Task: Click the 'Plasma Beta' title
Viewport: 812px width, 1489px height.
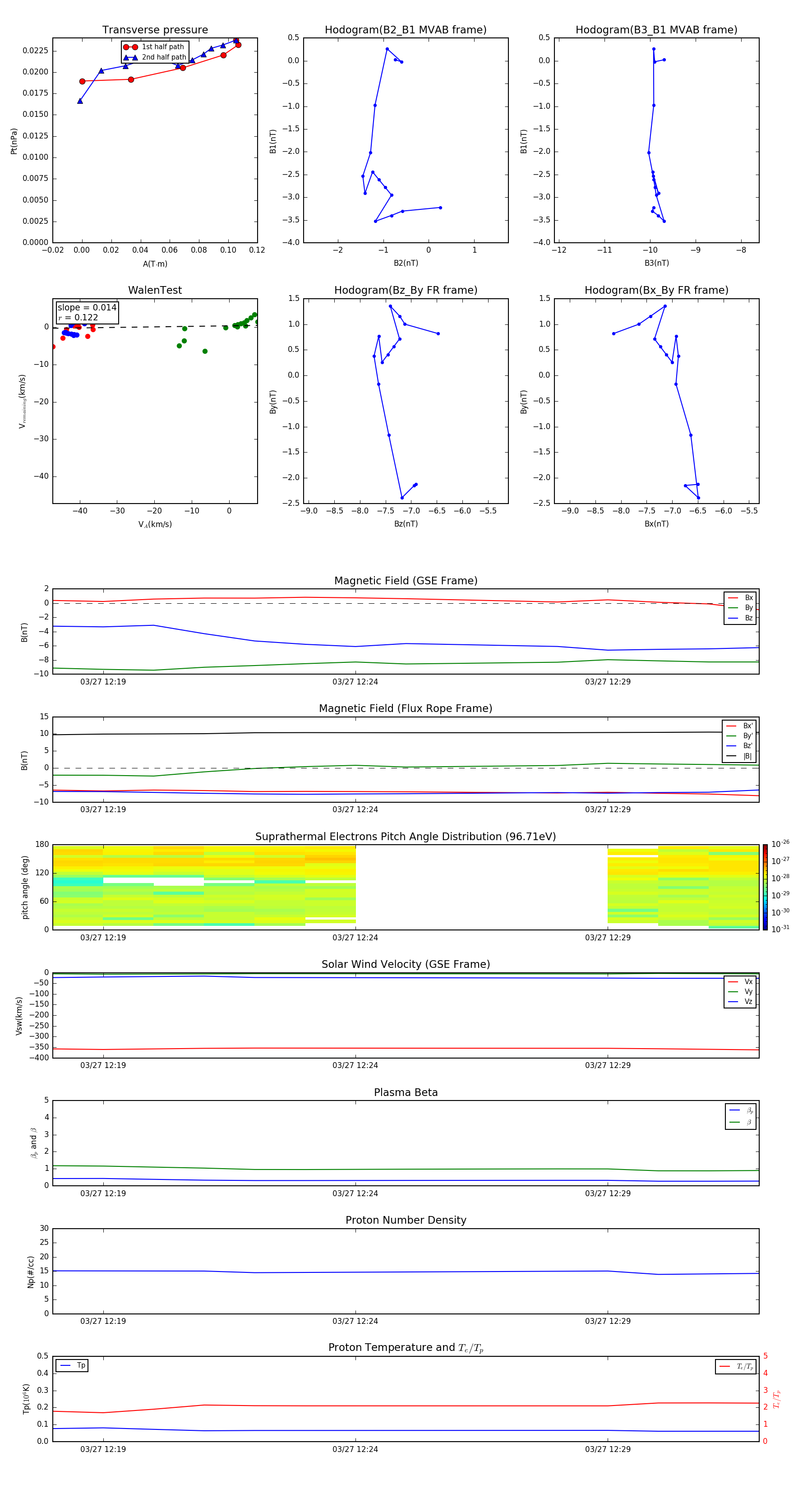Action: [x=406, y=1093]
